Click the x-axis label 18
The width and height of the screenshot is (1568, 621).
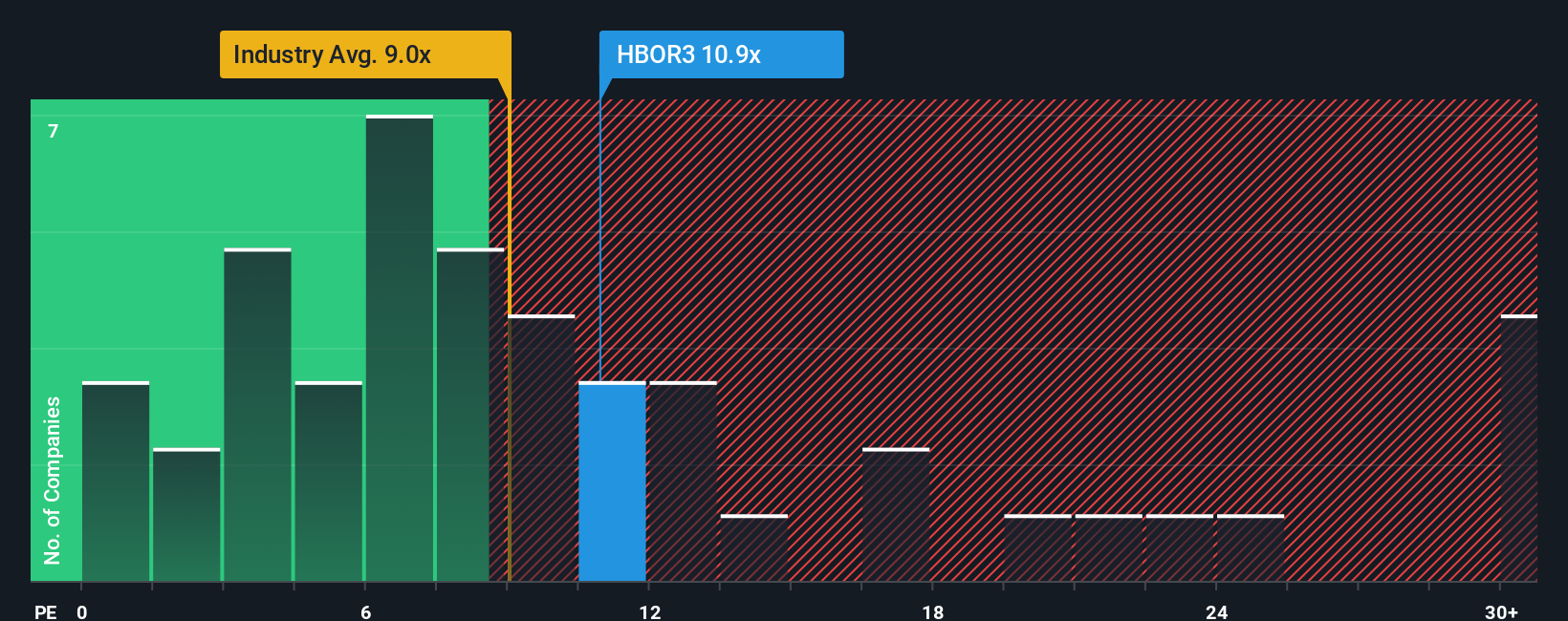tap(933, 611)
